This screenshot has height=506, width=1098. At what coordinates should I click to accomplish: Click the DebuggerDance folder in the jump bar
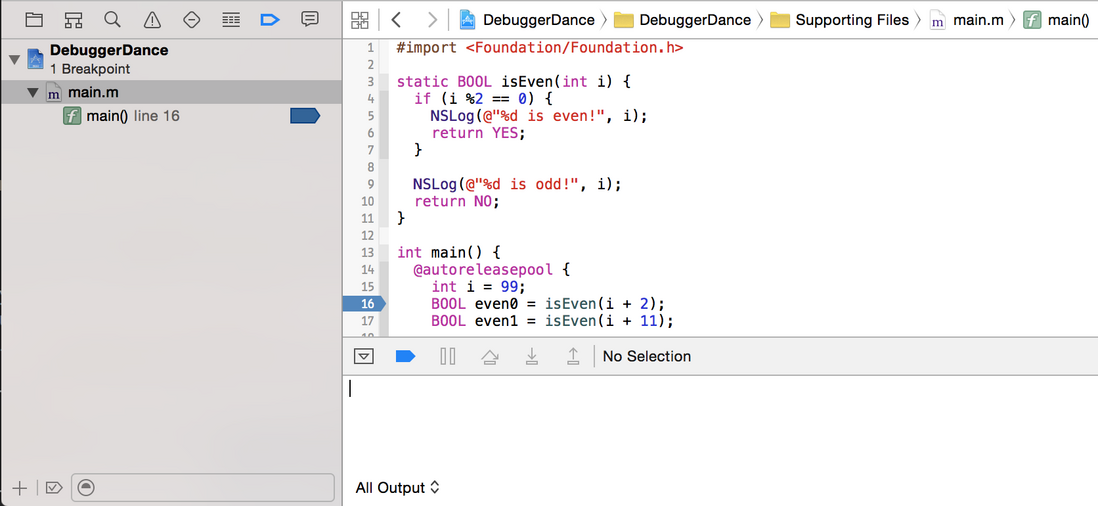point(682,20)
